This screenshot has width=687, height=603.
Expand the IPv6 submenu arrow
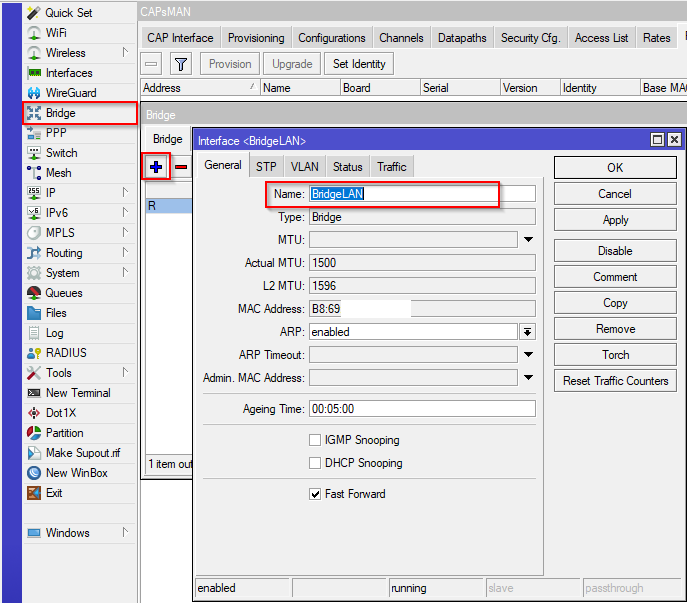[125, 213]
